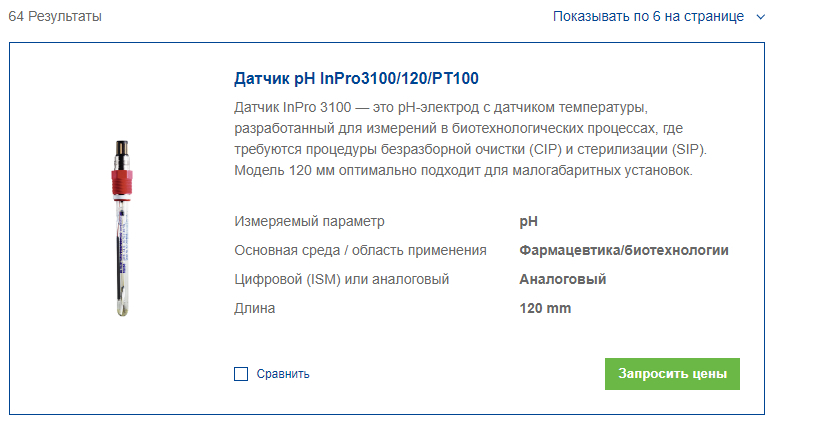Click the 'Сравнить' label text
The image size is (824, 425).
click(283, 374)
